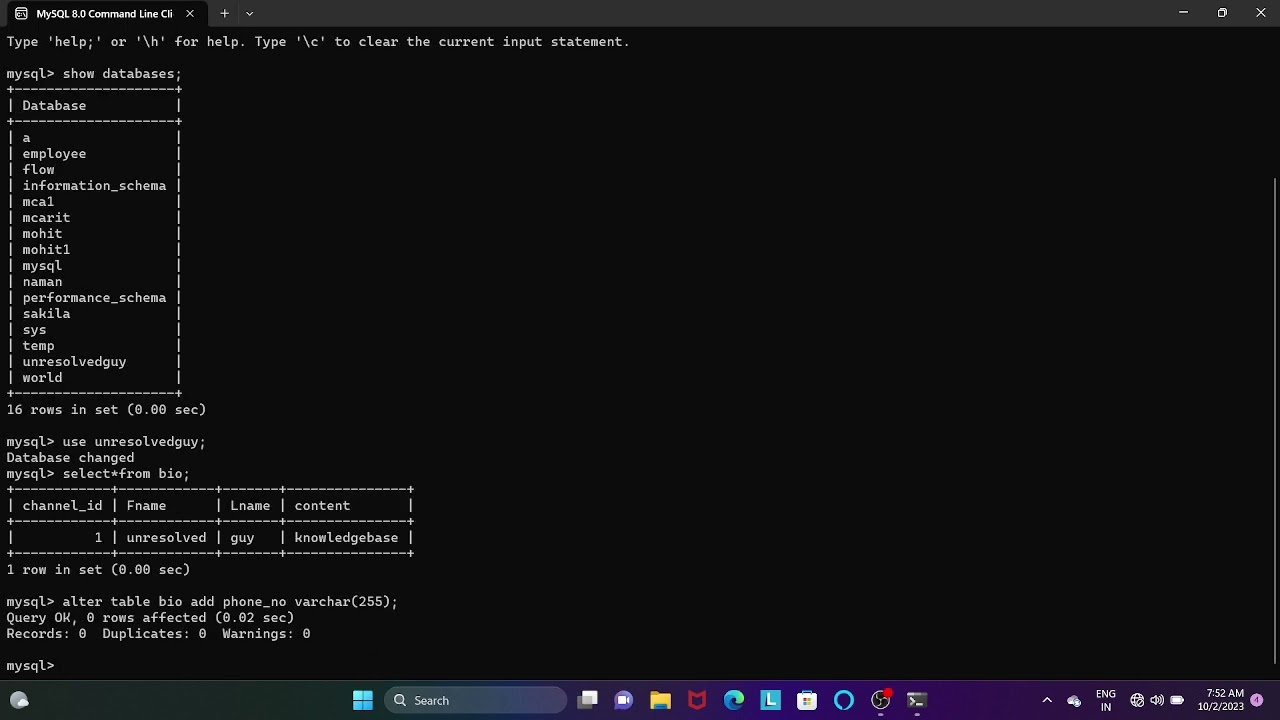The image size is (1280, 720).
Task: Click the 'use unresolvedguy;' command text
Action: (x=134, y=442)
